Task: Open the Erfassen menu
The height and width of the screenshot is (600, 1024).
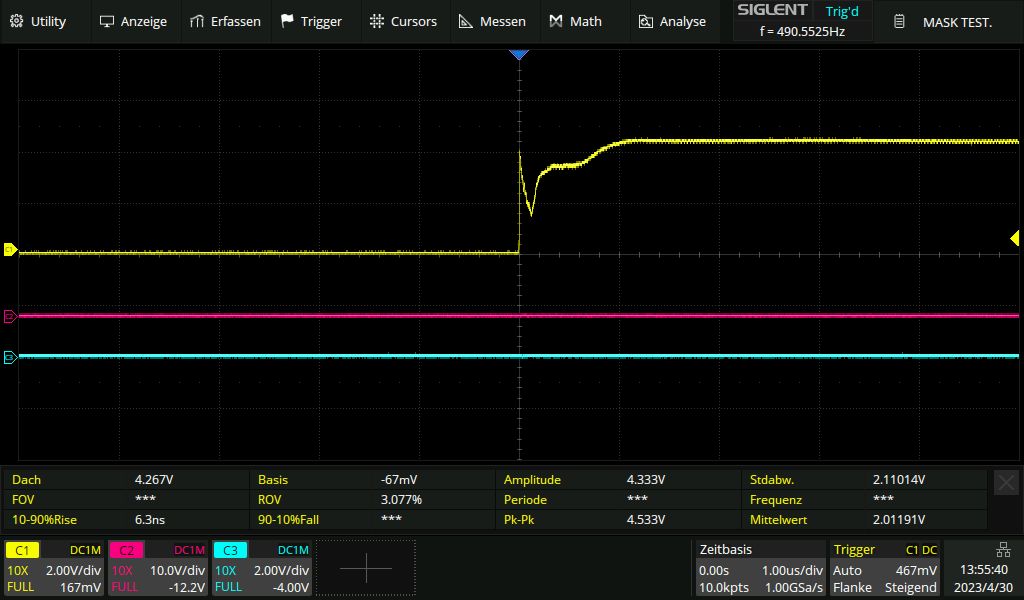Action: (x=225, y=22)
